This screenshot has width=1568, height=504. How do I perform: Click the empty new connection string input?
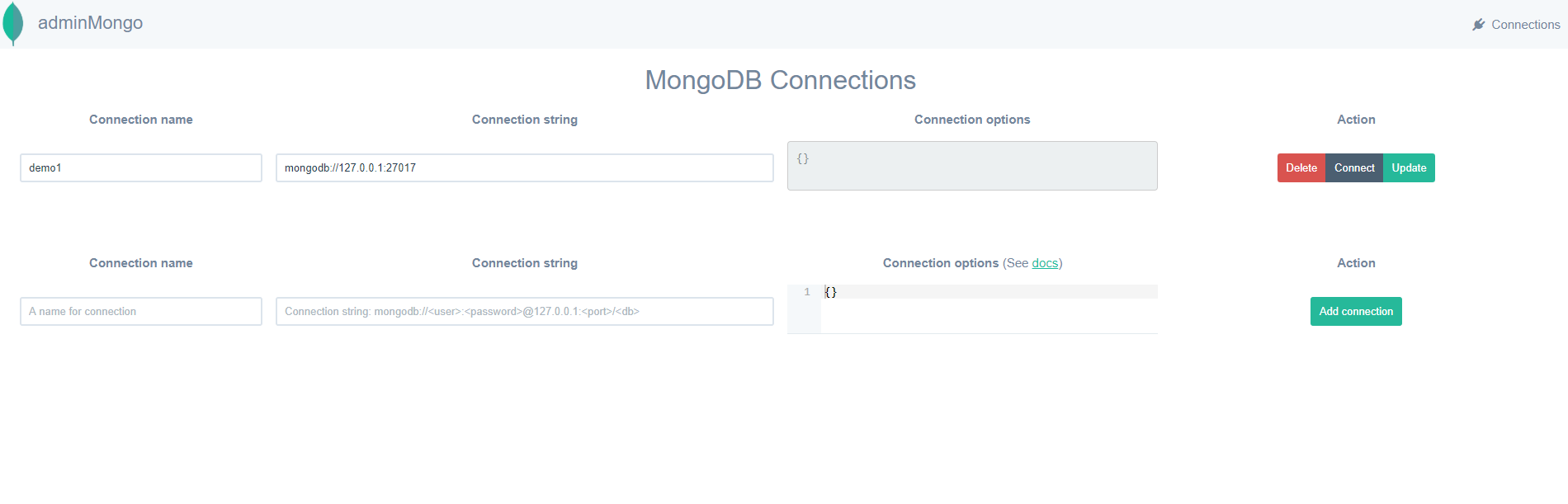coord(524,312)
